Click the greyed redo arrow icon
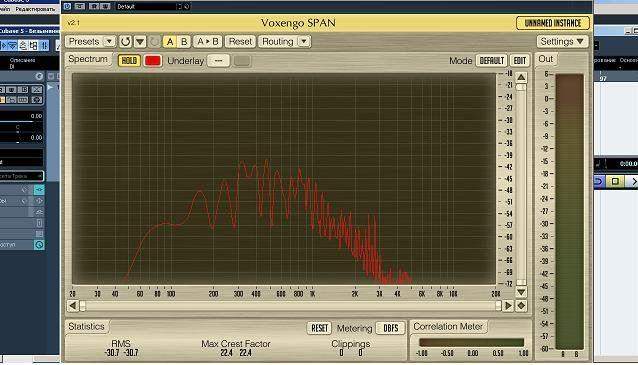 [x=155, y=42]
